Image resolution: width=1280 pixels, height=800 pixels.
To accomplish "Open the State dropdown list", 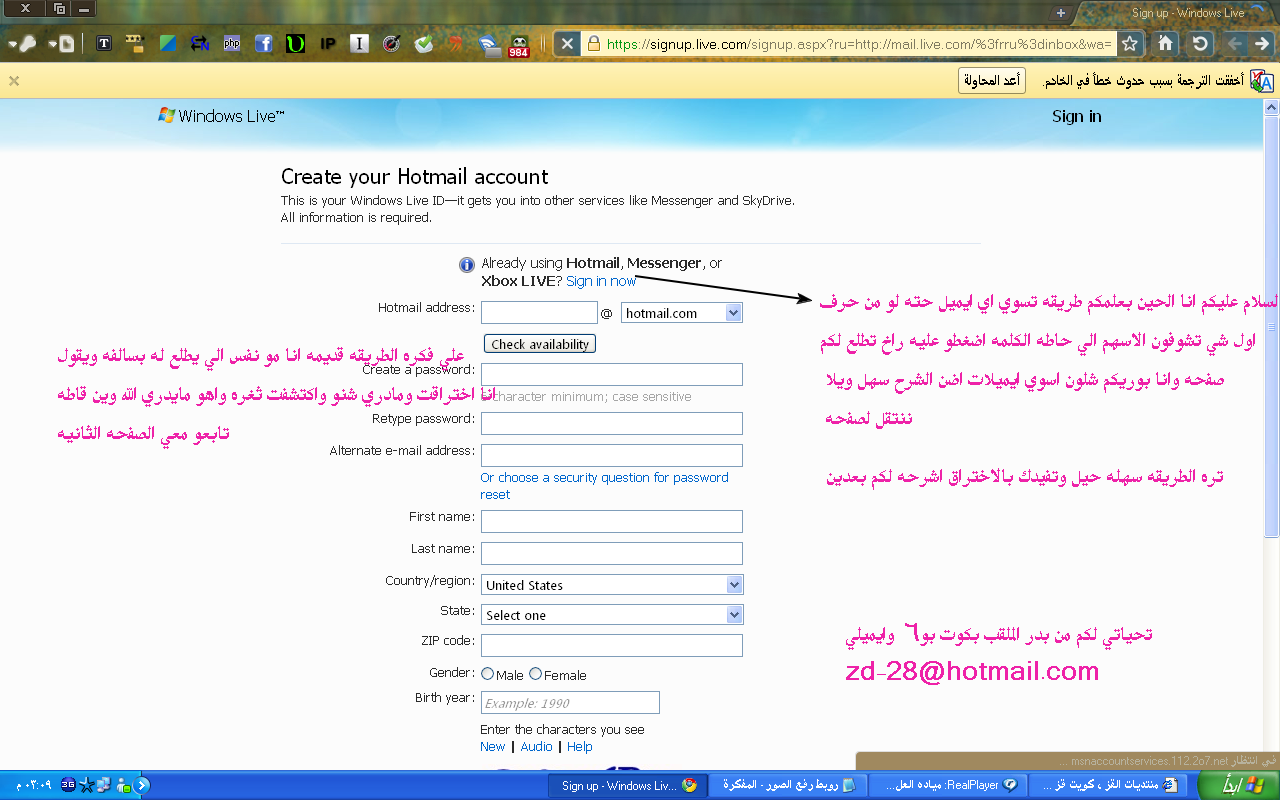I will pyautogui.click(x=734, y=615).
